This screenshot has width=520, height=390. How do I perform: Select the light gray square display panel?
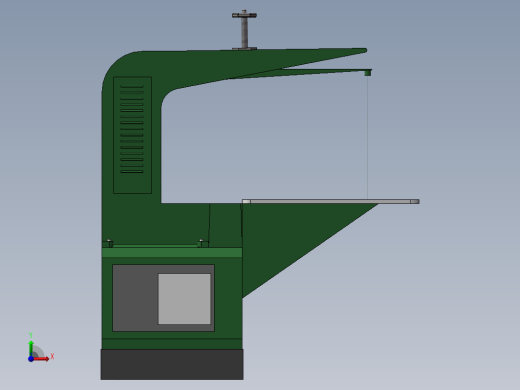184,299
